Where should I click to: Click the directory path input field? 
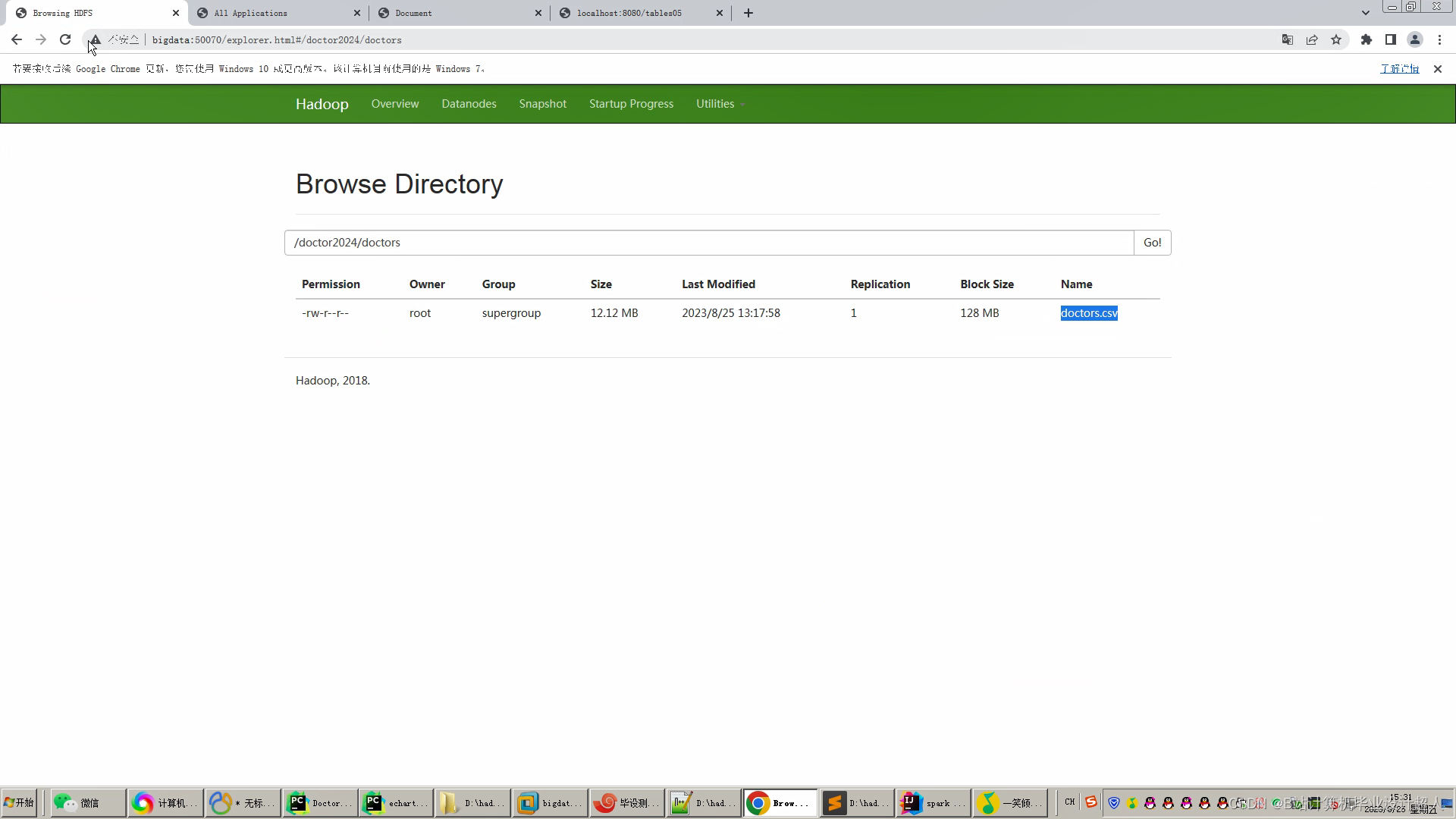click(x=708, y=243)
